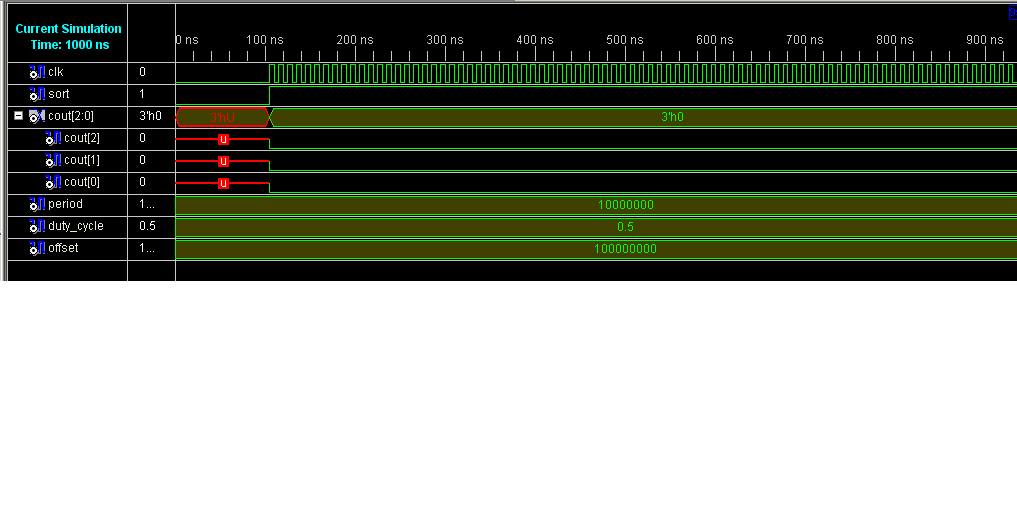Image resolution: width=1017 pixels, height=512 pixels.
Task: Click the 800 ns mark on time ruler
Action: tap(895, 40)
